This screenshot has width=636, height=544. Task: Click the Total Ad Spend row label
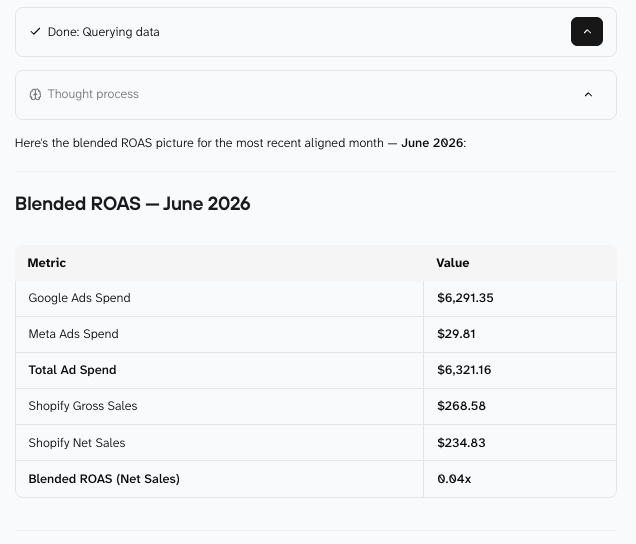[x=72, y=370]
